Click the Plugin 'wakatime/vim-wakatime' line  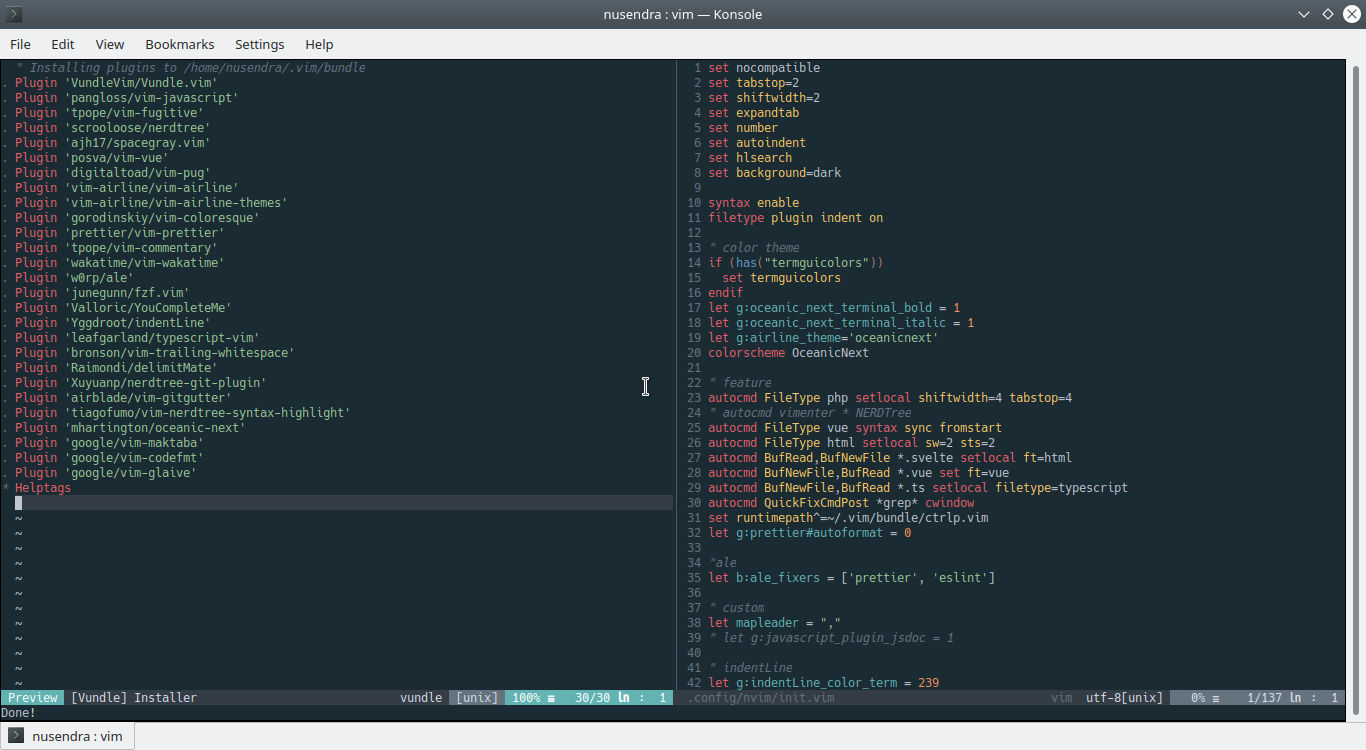click(x=120, y=263)
